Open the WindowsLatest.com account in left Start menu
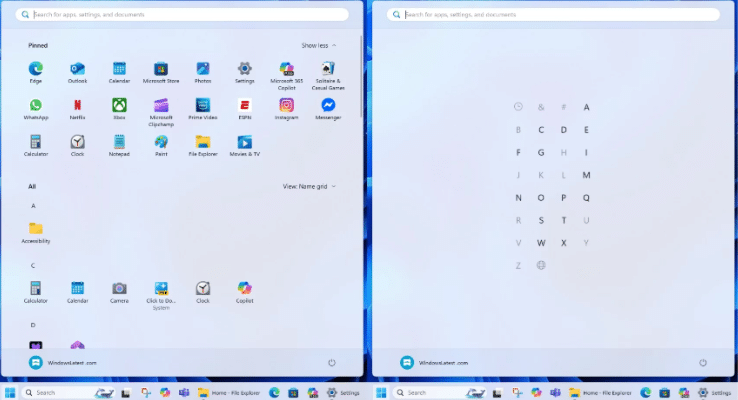Screen dimensions: 738x400 tap(63, 363)
